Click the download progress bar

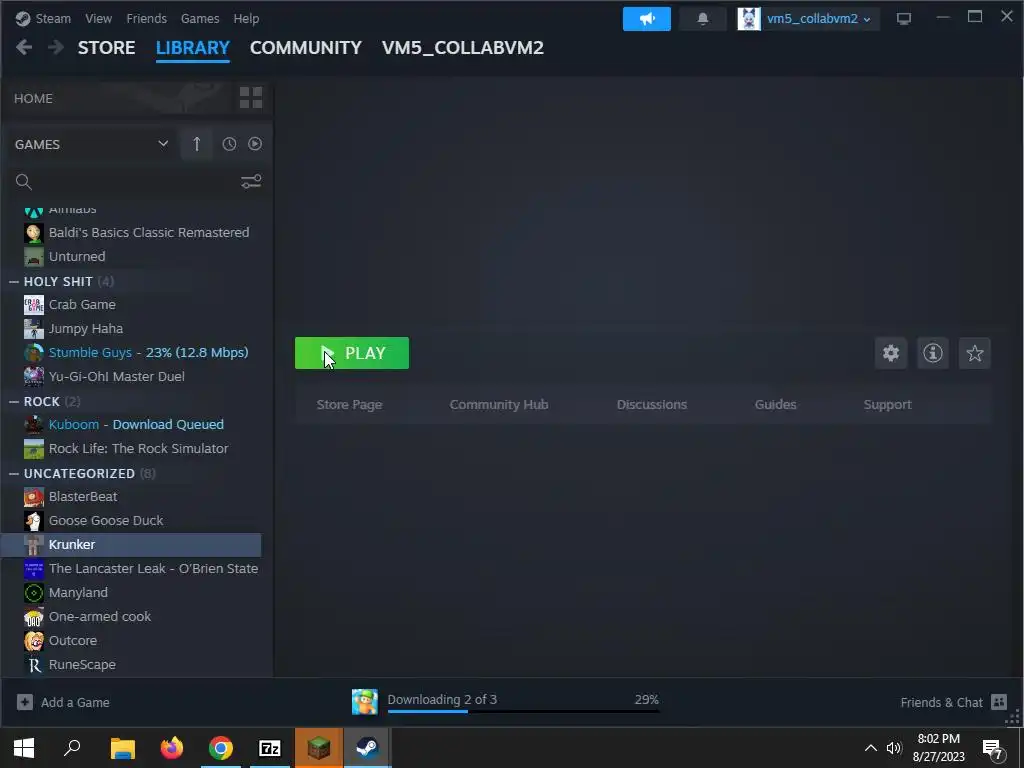click(x=523, y=711)
